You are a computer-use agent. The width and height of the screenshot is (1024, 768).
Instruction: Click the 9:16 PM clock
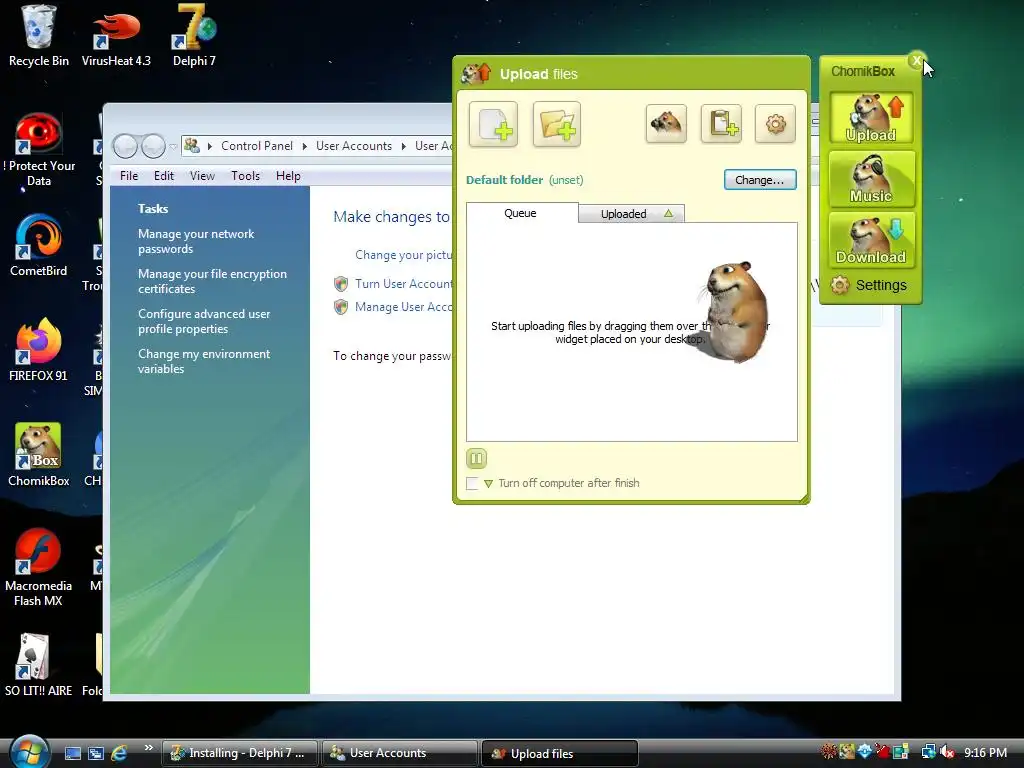pyautogui.click(x=985, y=753)
